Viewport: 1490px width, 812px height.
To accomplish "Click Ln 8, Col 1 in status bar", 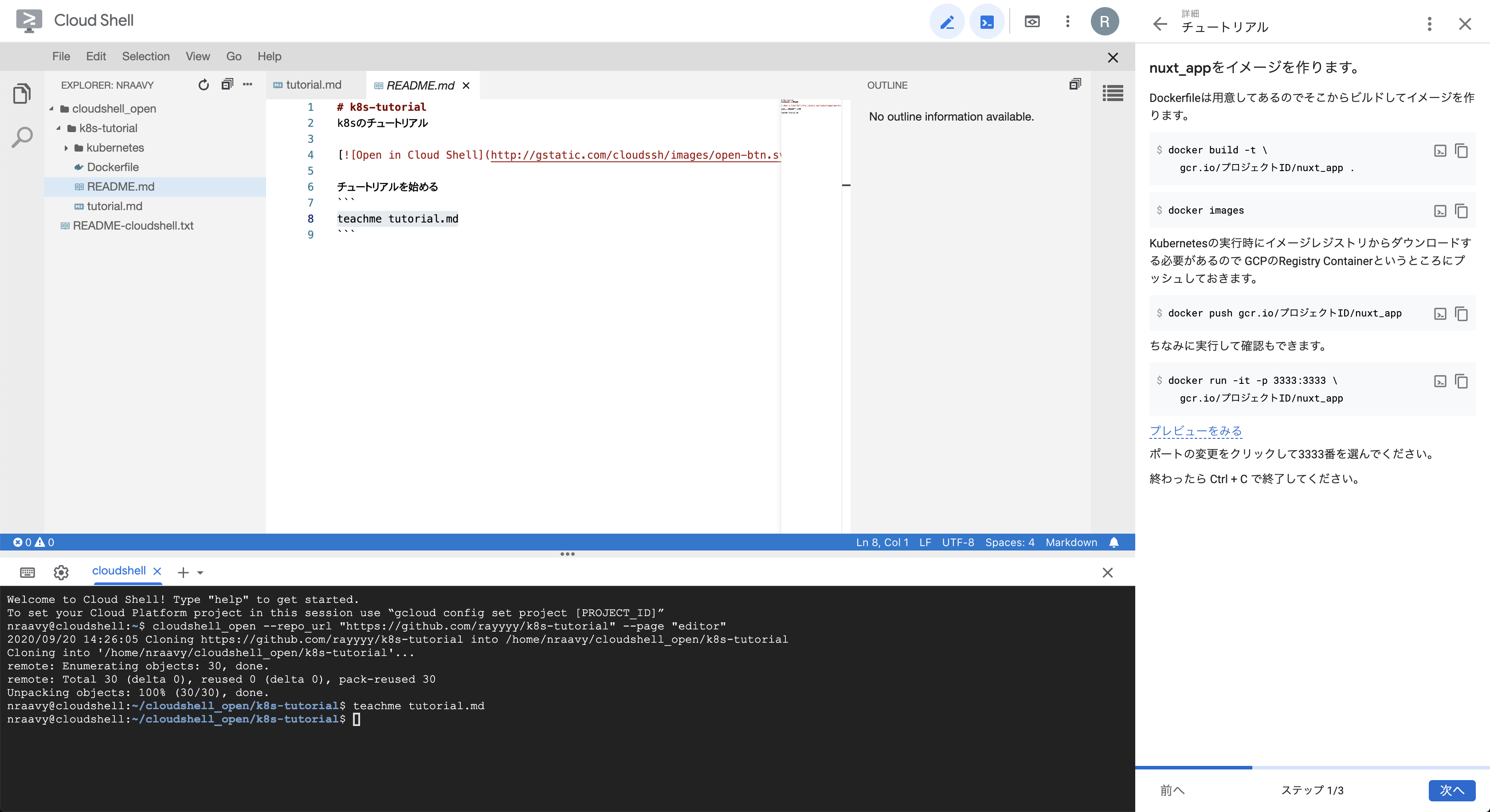I will pos(882,542).
